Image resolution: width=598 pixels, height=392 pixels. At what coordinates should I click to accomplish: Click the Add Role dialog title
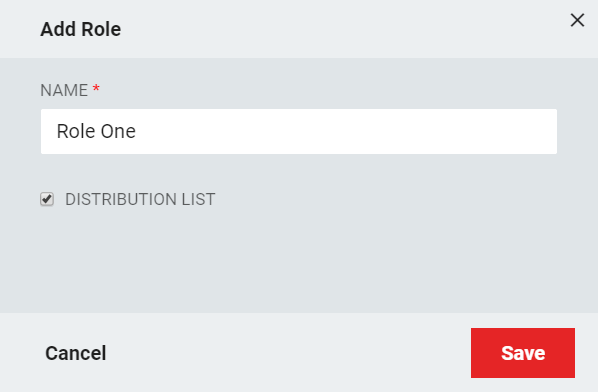click(x=80, y=29)
